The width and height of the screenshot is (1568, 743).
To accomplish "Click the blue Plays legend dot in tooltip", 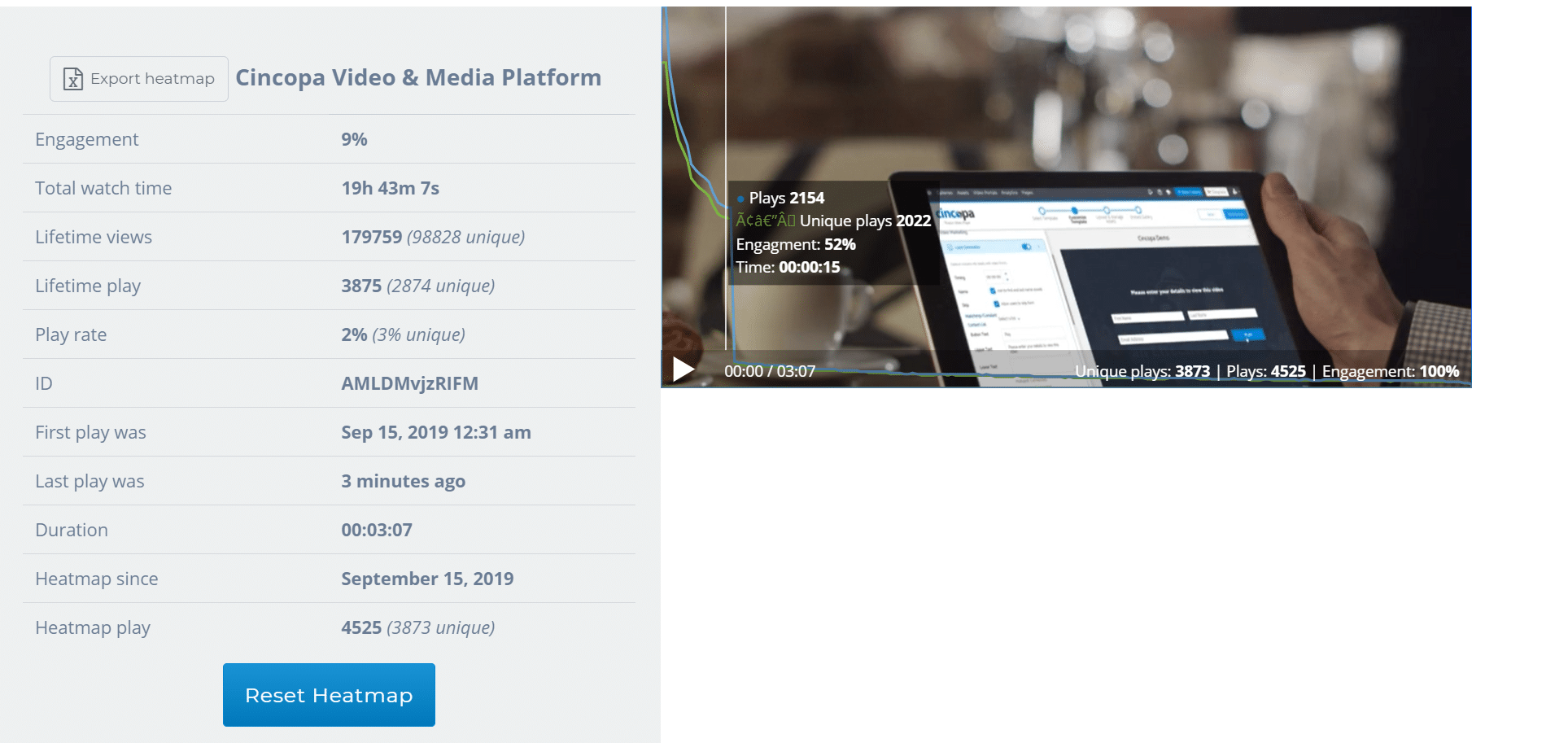I will click(740, 199).
